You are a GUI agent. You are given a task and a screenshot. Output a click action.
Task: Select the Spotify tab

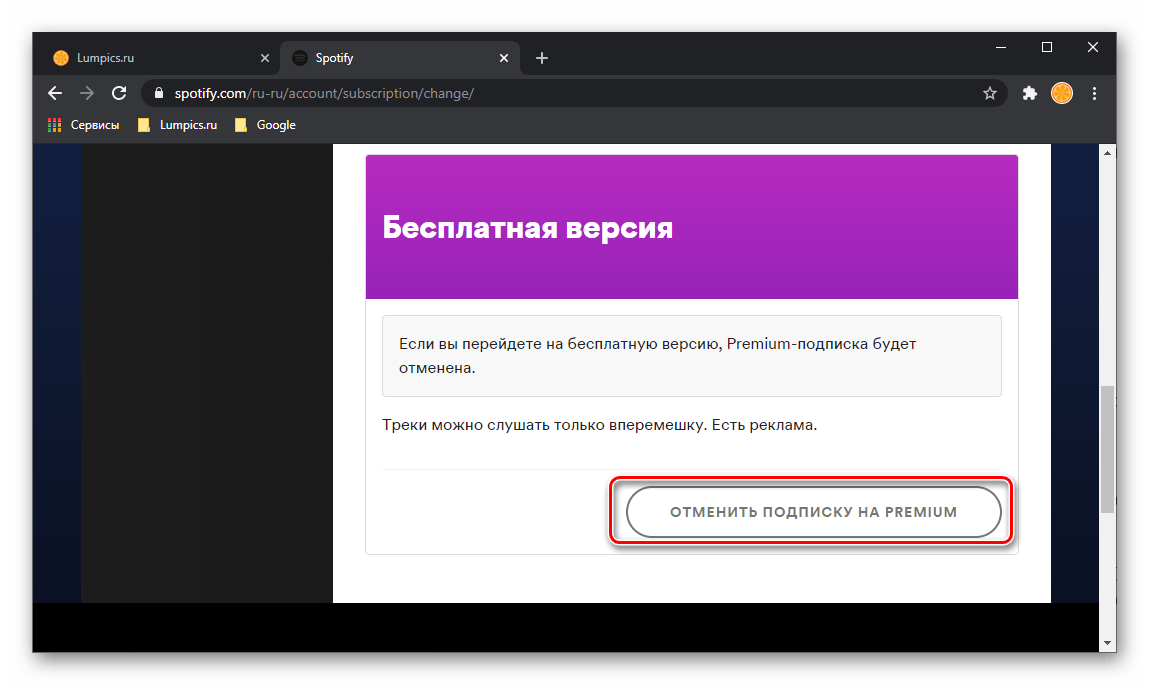coord(400,58)
